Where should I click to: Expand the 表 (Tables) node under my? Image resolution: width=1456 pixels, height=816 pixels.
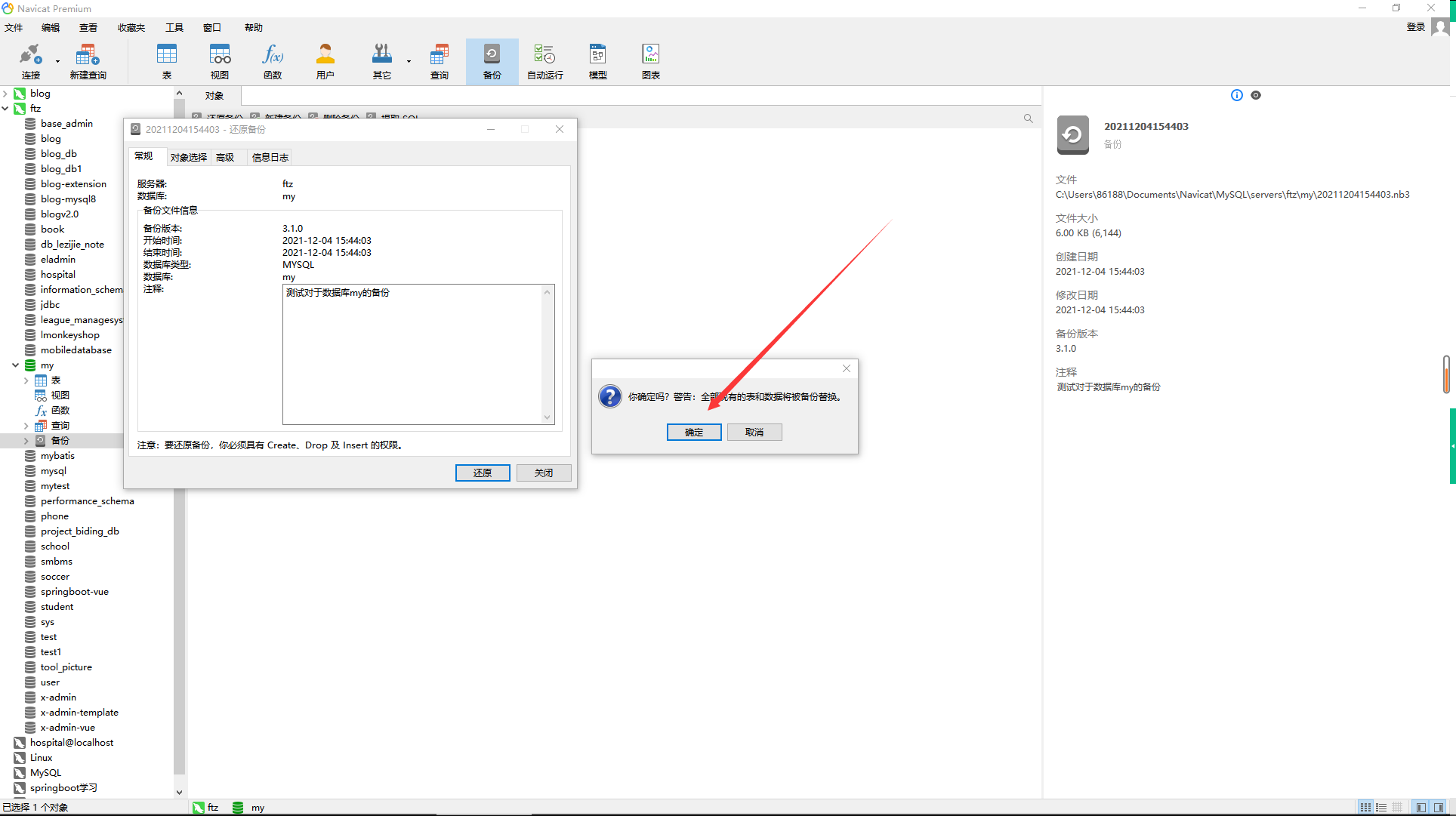point(26,380)
